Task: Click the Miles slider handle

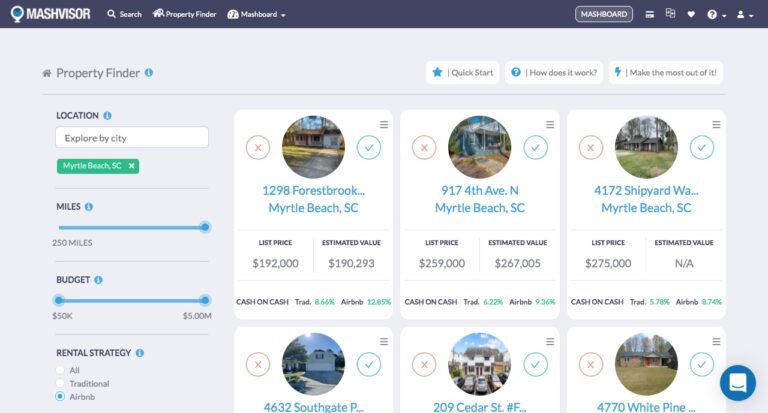Action: pyautogui.click(x=205, y=227)
